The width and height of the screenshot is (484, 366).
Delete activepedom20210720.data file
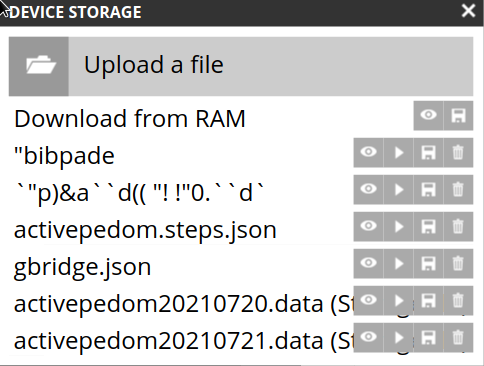coord(458,301)
